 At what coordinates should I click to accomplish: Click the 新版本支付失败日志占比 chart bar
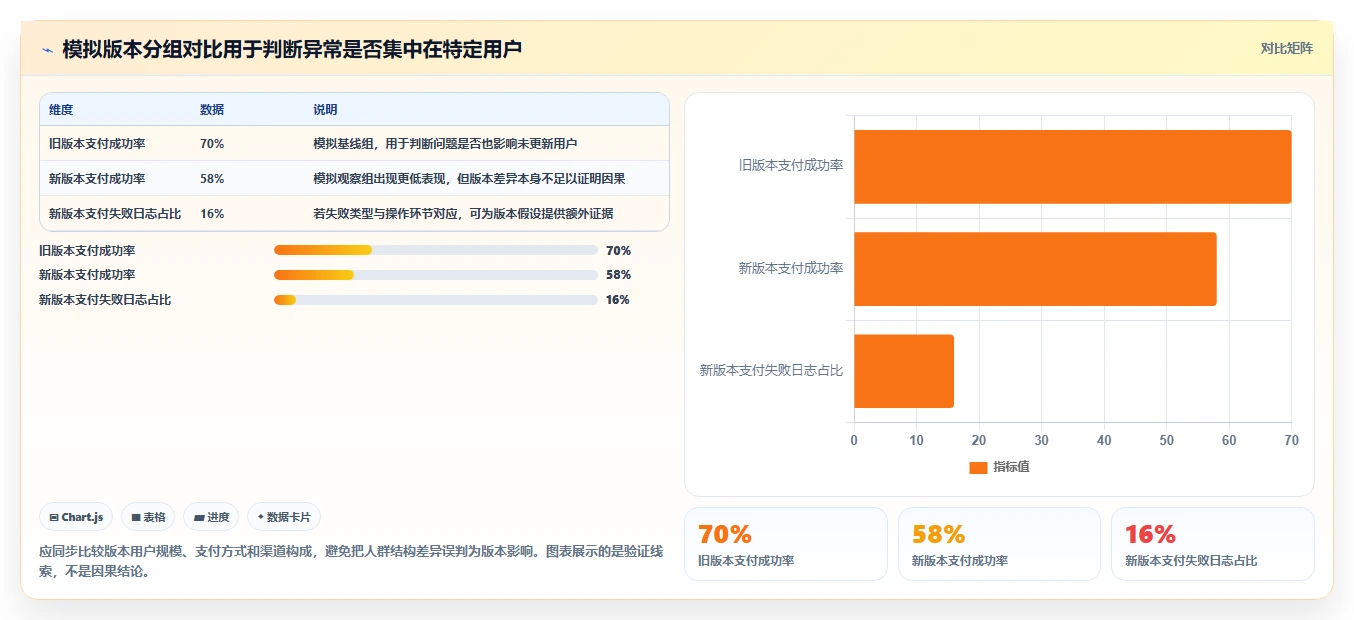coord(904,371)
